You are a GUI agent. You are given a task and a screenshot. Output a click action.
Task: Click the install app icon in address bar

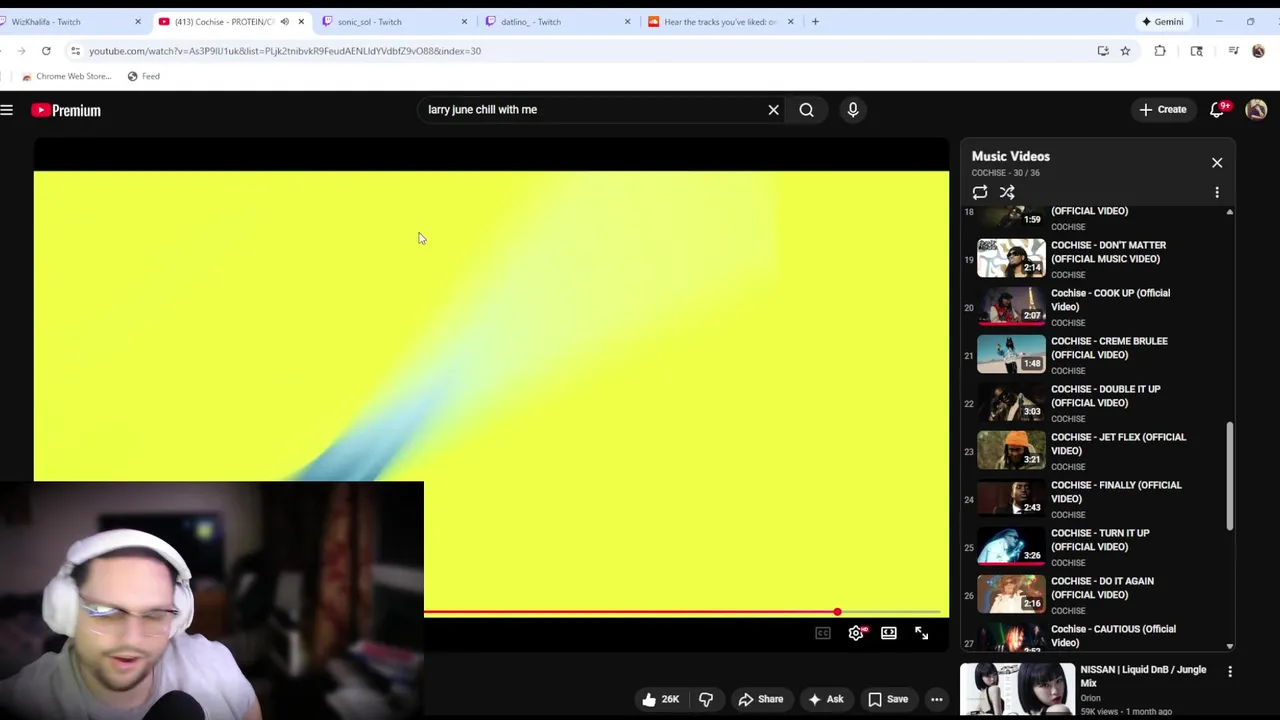(x=1103, y=51)
